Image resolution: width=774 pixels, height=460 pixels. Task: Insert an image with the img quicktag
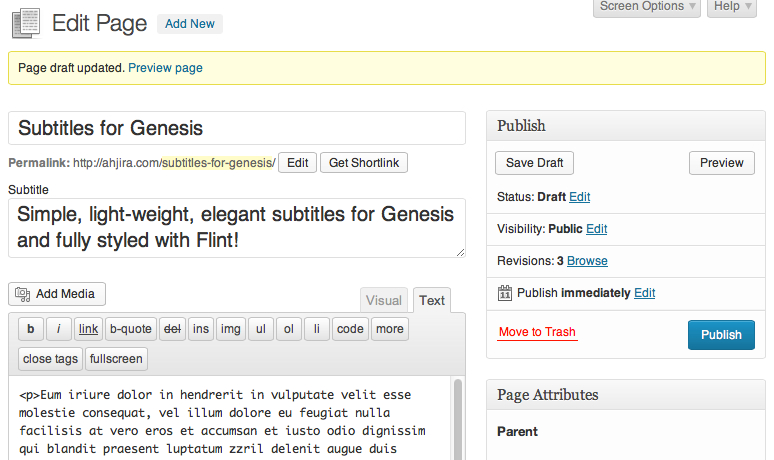pos(231,329)
